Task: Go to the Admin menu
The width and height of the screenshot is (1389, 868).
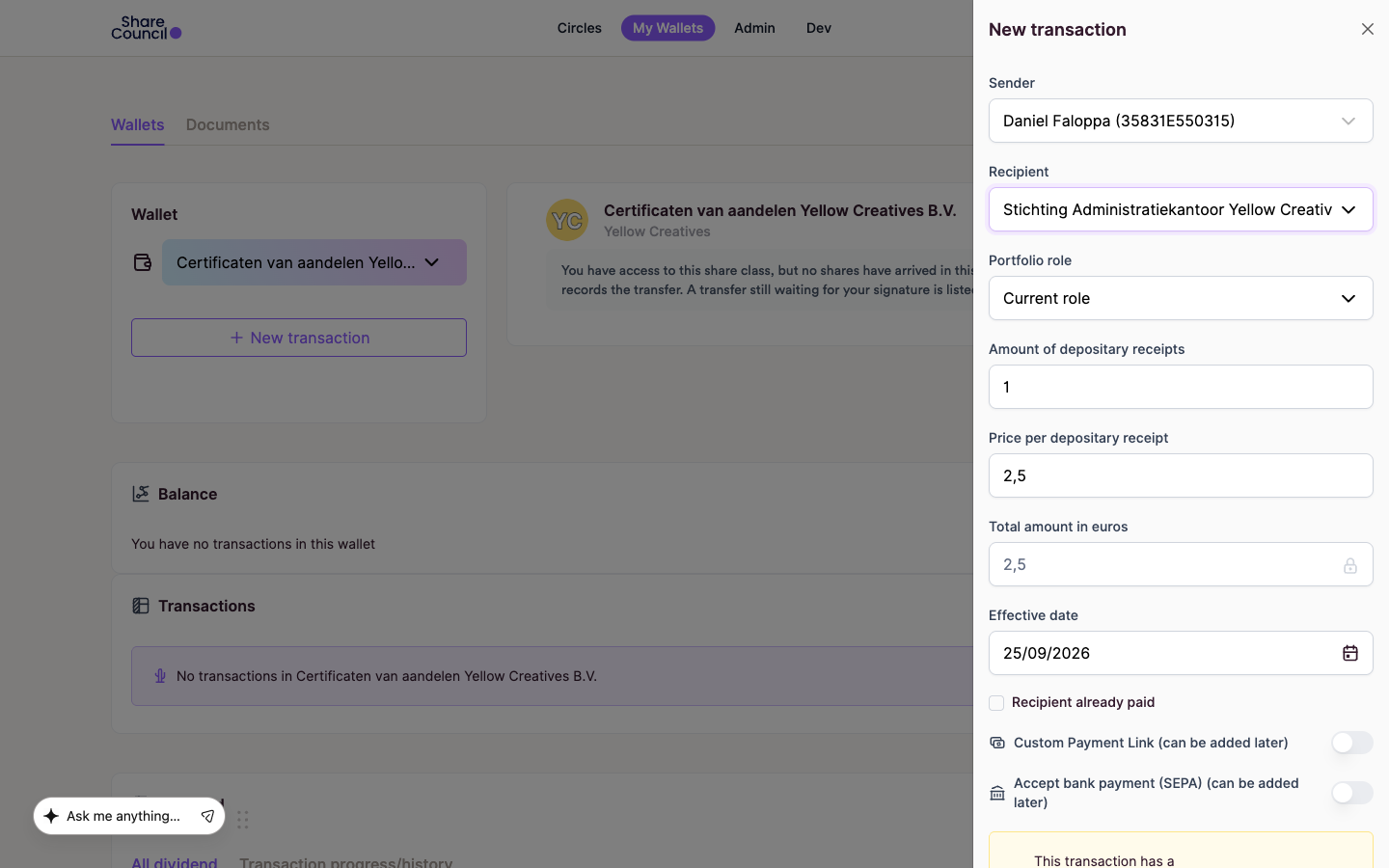Action: pos(754,28)
